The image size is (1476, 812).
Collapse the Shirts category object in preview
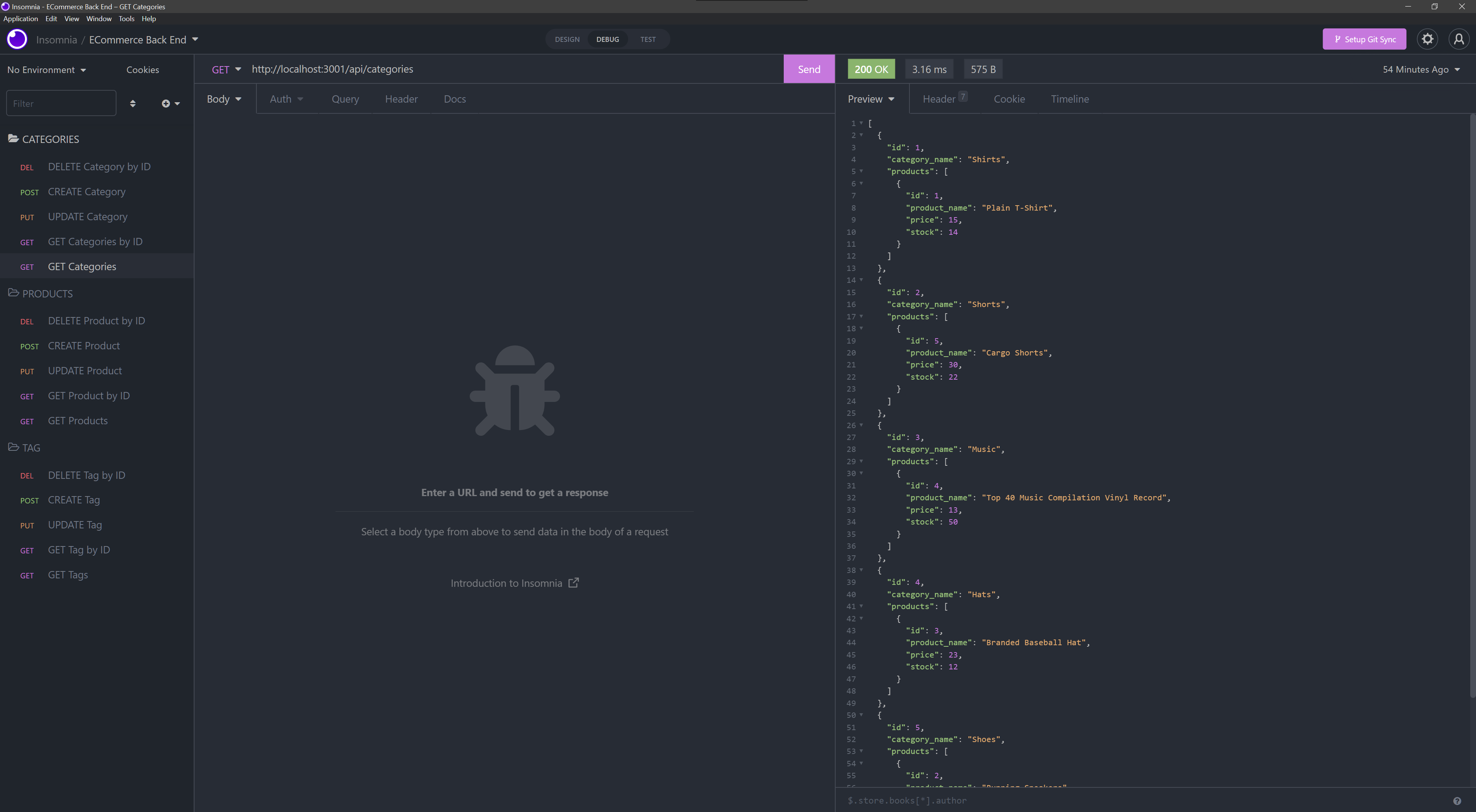862,135
